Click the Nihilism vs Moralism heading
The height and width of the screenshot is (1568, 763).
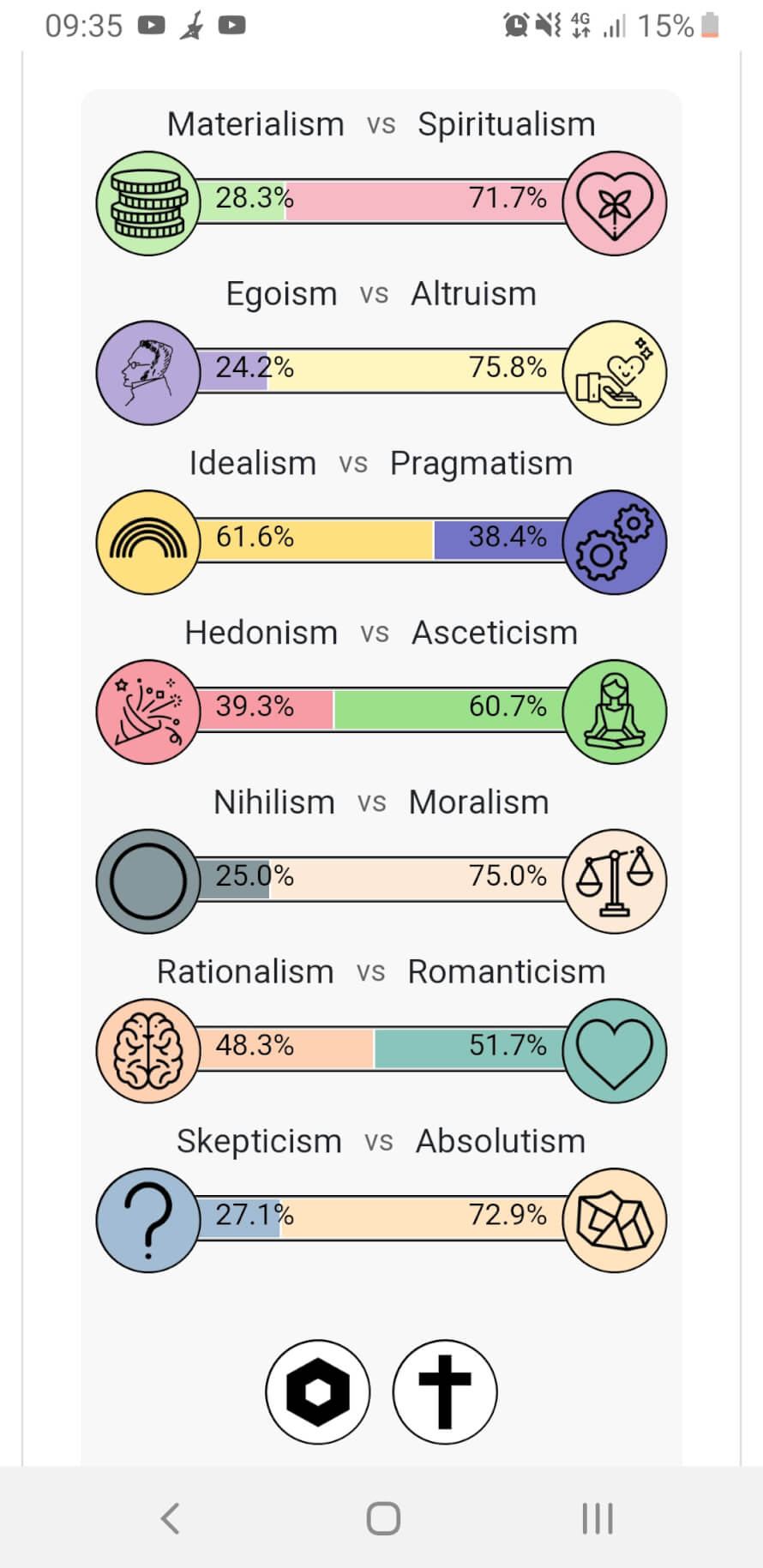pos(381,802)
